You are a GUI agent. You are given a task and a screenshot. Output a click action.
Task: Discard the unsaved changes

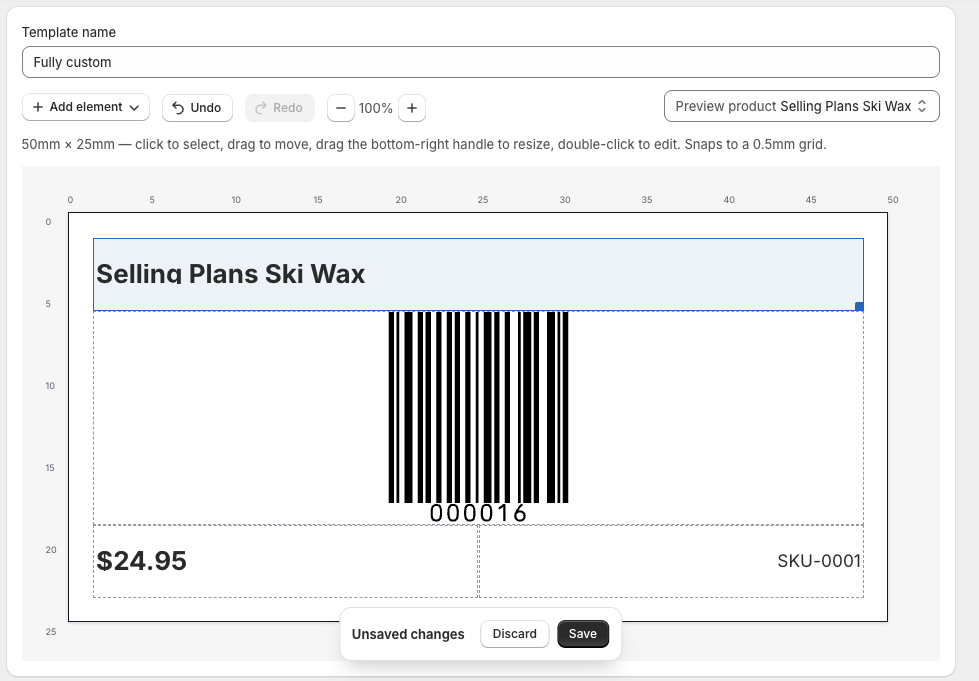tap(514, 634)
